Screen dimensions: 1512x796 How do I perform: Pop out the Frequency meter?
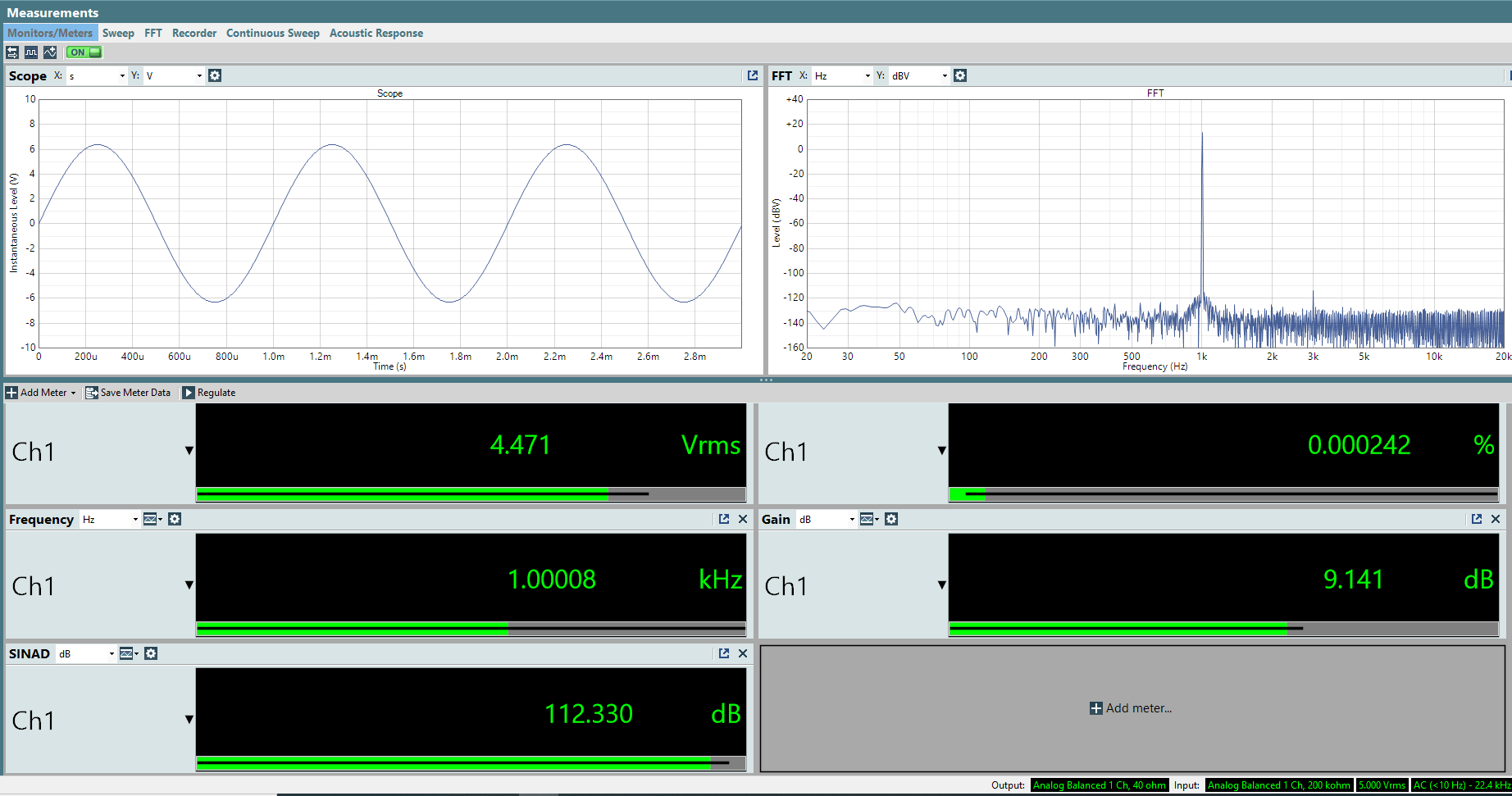(x=724, y=519)
